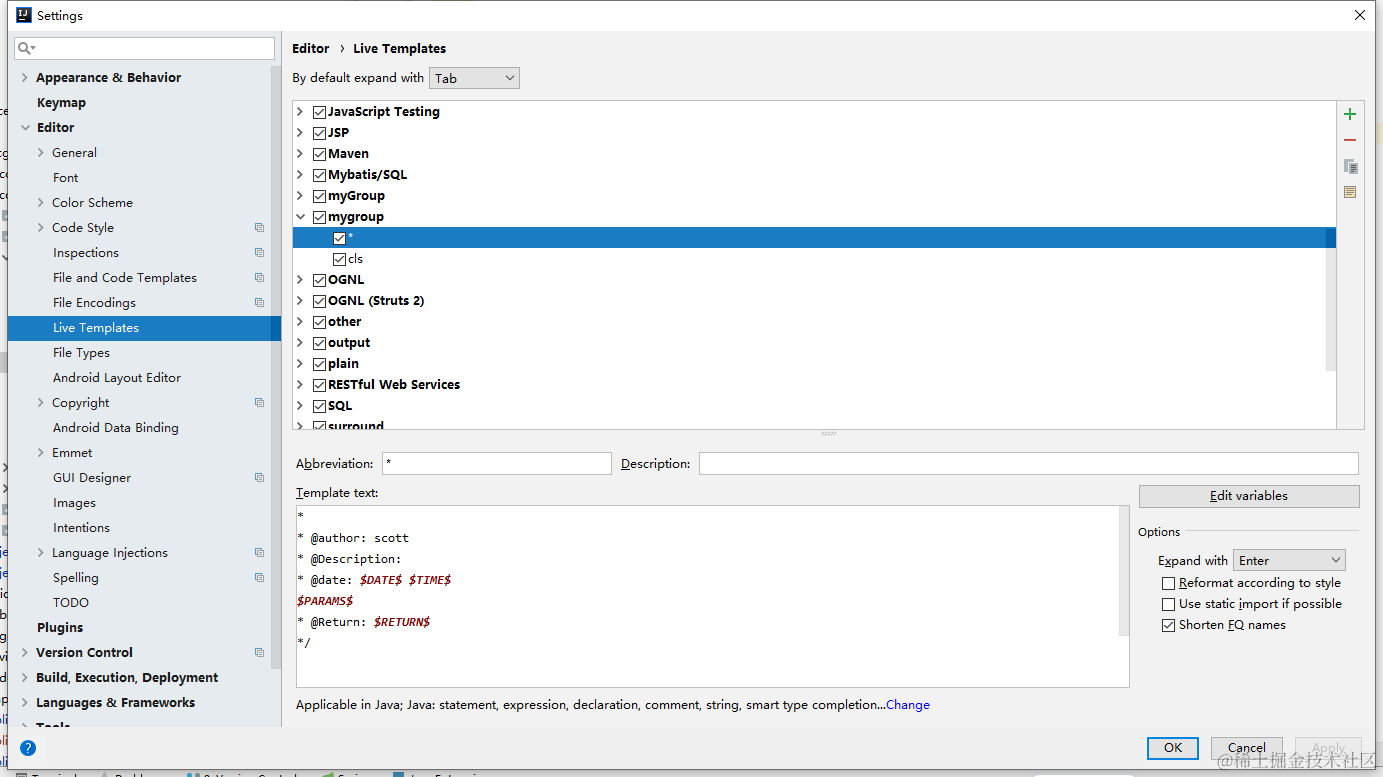Viewport: 1383px width, 777px height.
Task: Add a new live template with plus icon
Action: tap(1350, 114)
